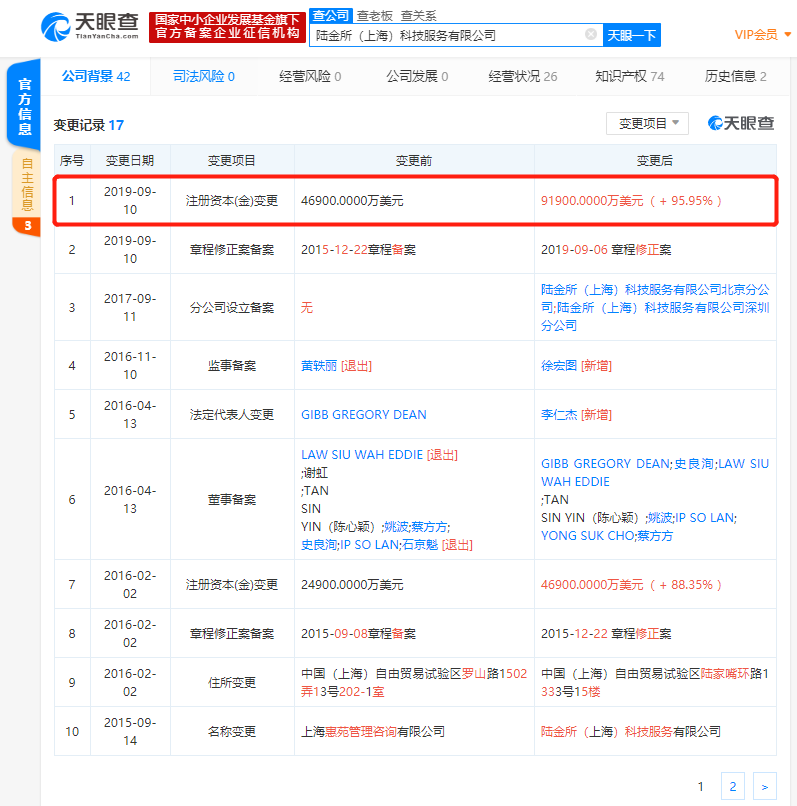Expand the 变更项目 filter dropdown
The height and width of the screenshot is (806, 797).
pos(647,123)
